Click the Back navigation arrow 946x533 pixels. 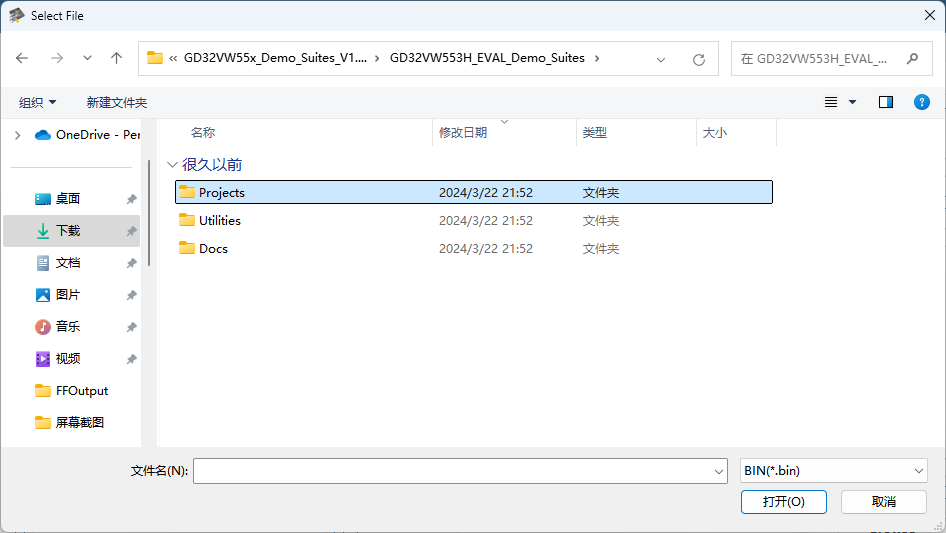[x=23, y=58]
